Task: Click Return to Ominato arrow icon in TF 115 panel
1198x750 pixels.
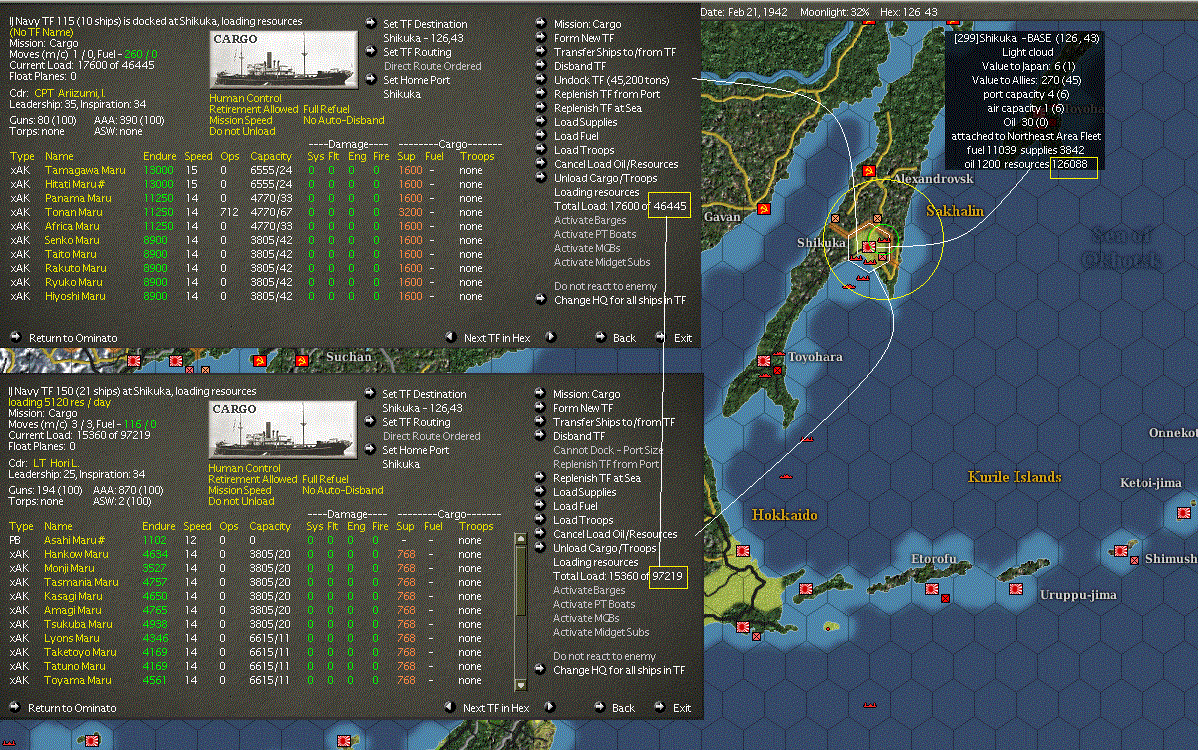Action: pos(15,338)
